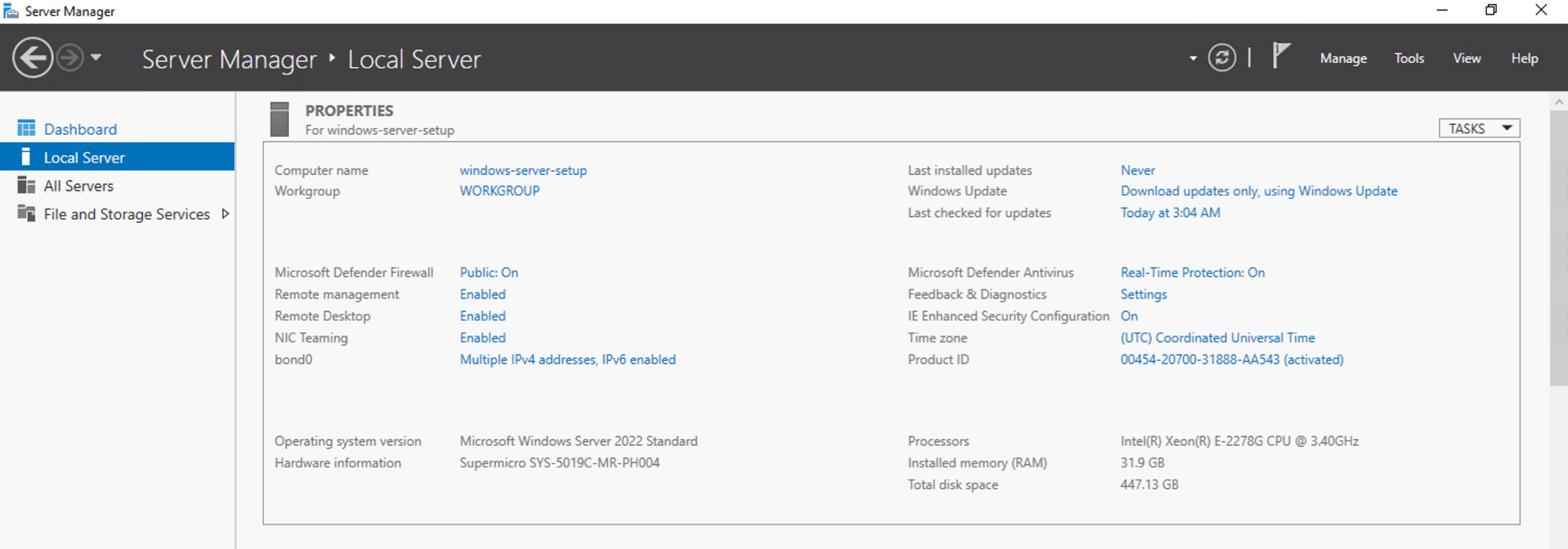
Task: Close the Server Manager window
Action: (1541, 11)
